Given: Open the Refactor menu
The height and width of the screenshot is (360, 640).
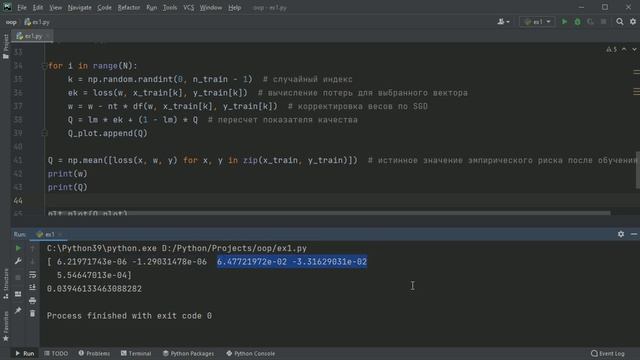Looking at the screenshot, I should [129, 7].
